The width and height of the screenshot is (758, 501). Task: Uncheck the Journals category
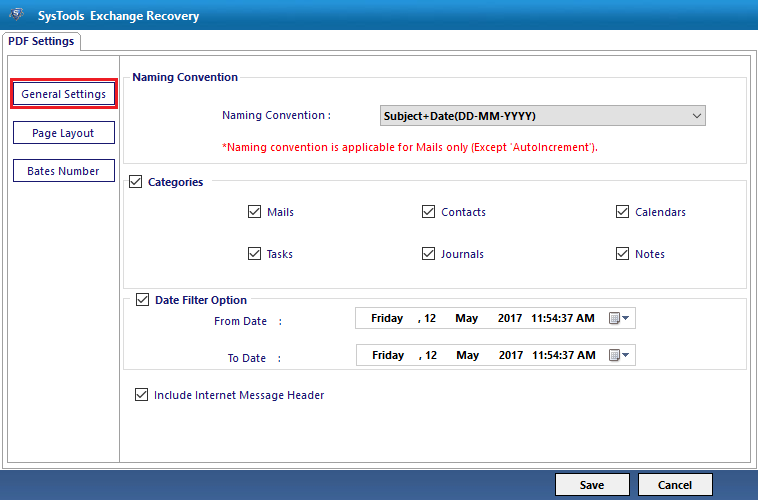(x=428, y=254)
